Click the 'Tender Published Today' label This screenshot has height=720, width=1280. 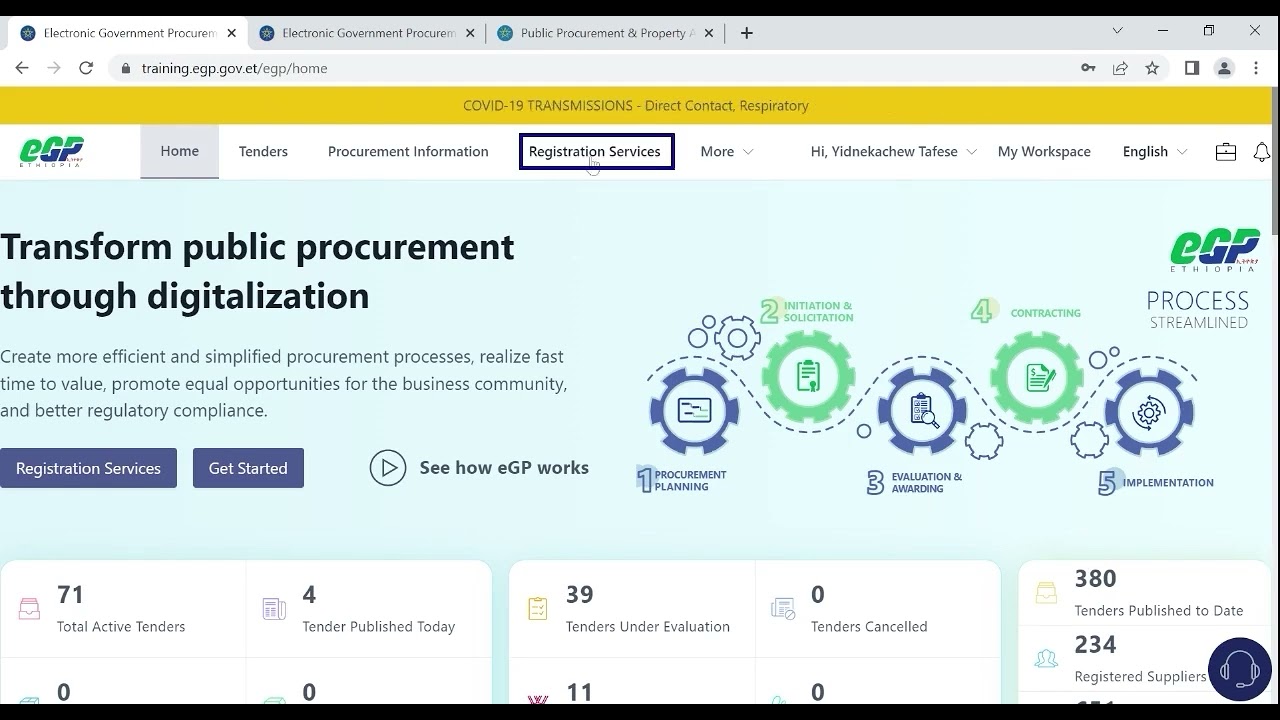[379, 627]
